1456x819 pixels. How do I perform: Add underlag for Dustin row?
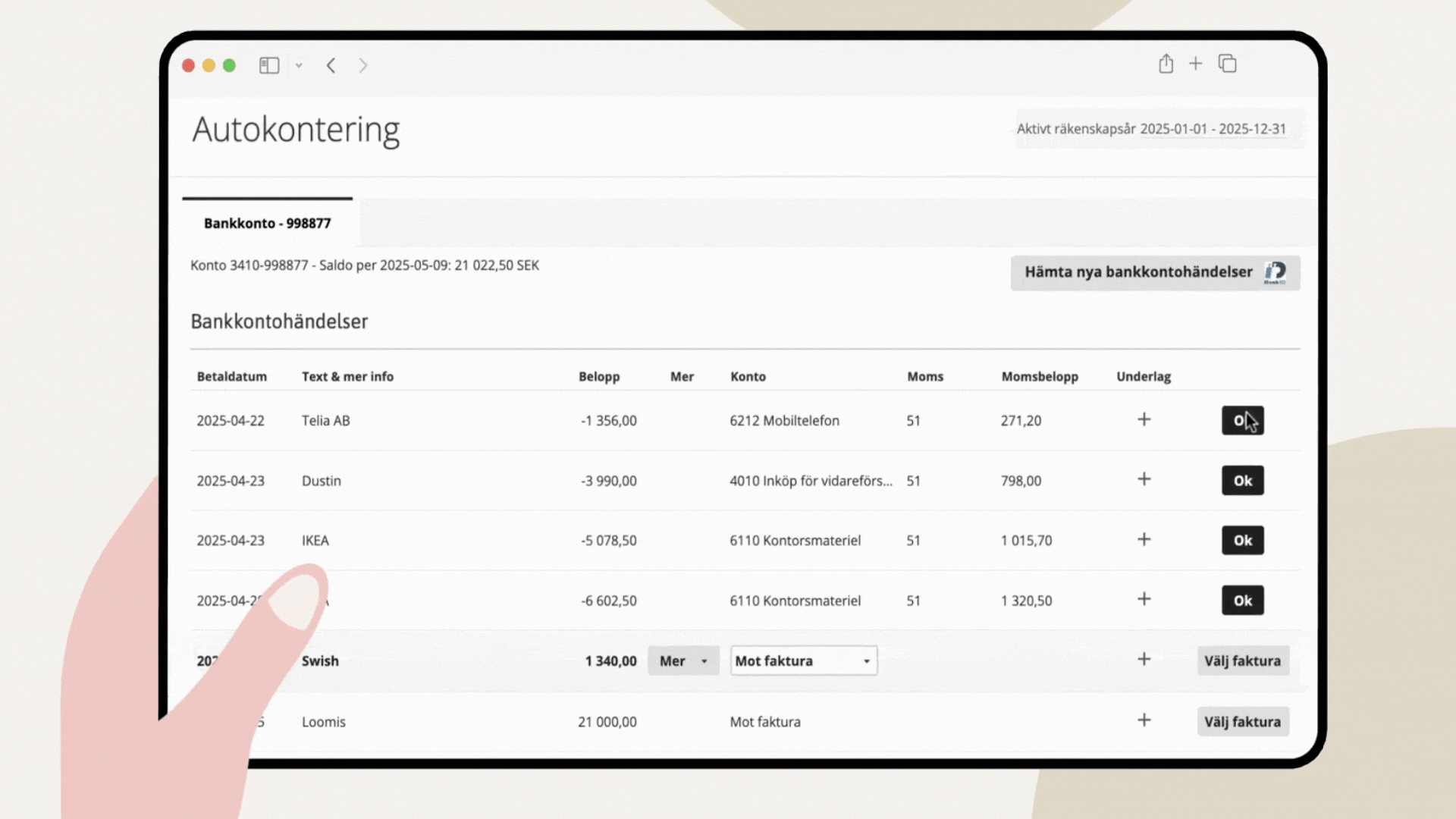tap(1144, 479)
